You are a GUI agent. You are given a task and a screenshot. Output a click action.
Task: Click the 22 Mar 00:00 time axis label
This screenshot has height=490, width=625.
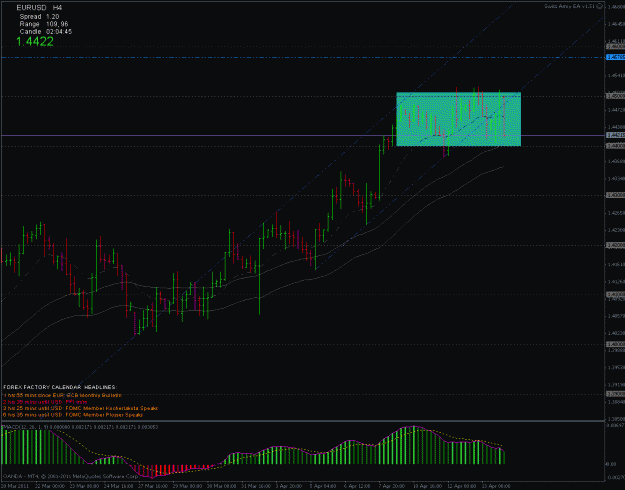(50, 486)
